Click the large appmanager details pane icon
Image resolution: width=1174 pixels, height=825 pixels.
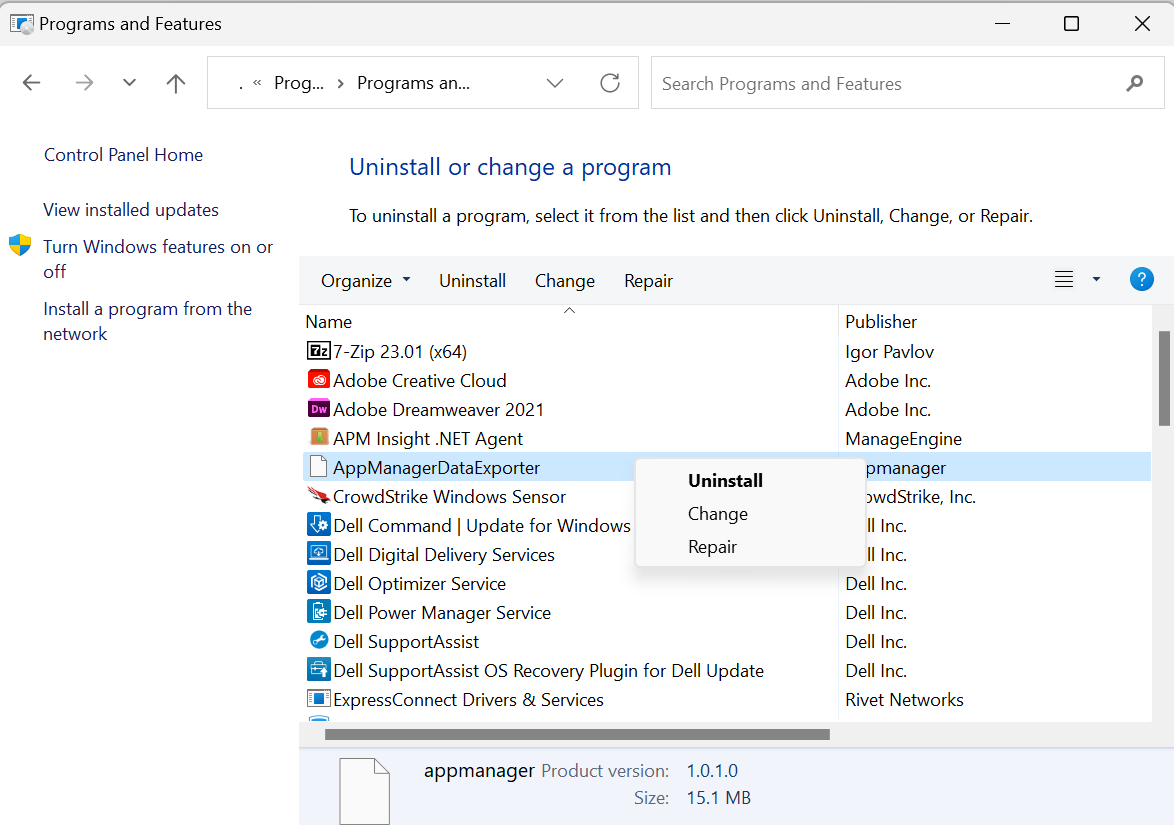click(365, 791)
